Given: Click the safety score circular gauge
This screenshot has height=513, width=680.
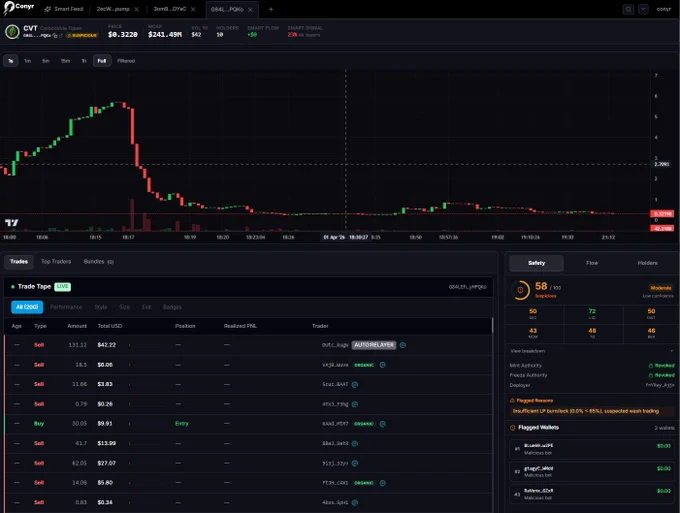Looking at the screenshot, I should pos(520,290).
